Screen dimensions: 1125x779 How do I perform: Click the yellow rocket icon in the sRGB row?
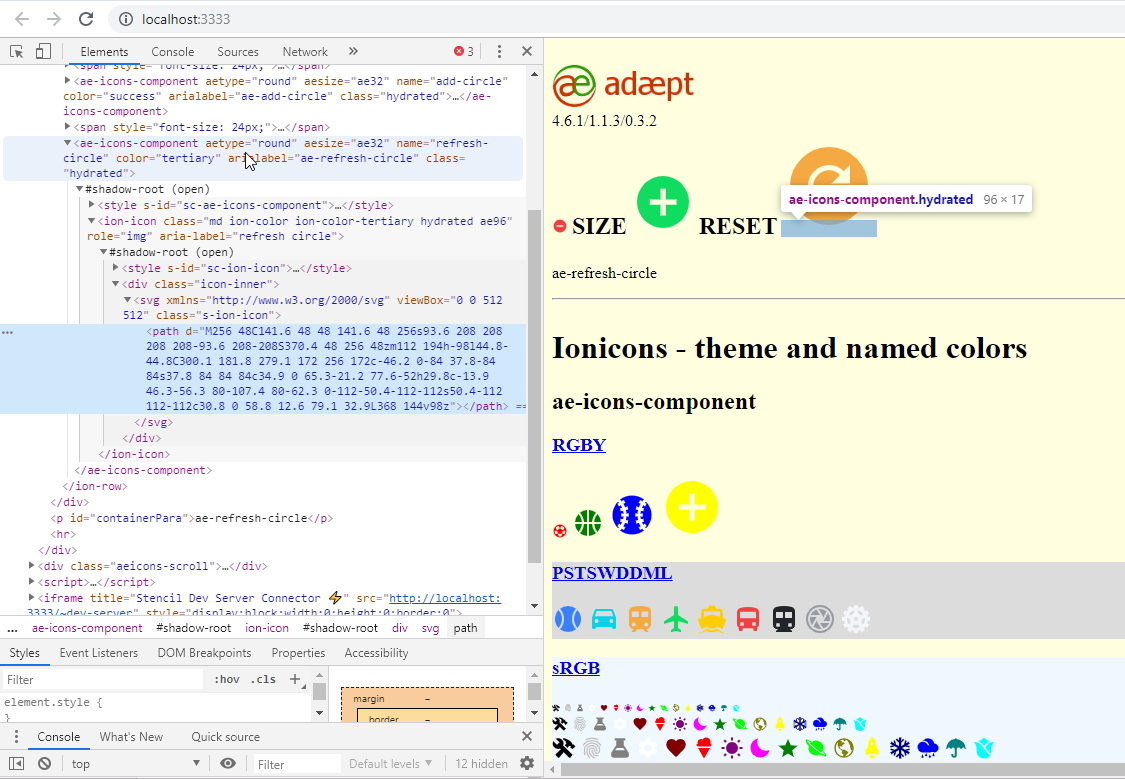tap(870, 748)
